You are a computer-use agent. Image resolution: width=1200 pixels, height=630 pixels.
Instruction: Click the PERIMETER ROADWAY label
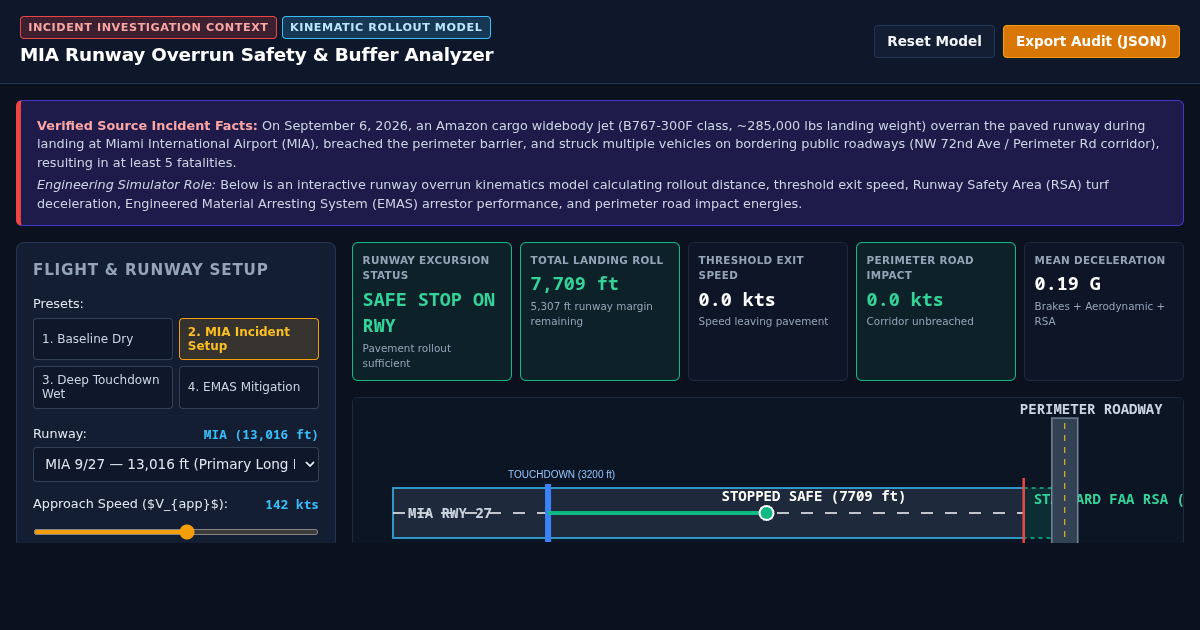[1091, 409]
